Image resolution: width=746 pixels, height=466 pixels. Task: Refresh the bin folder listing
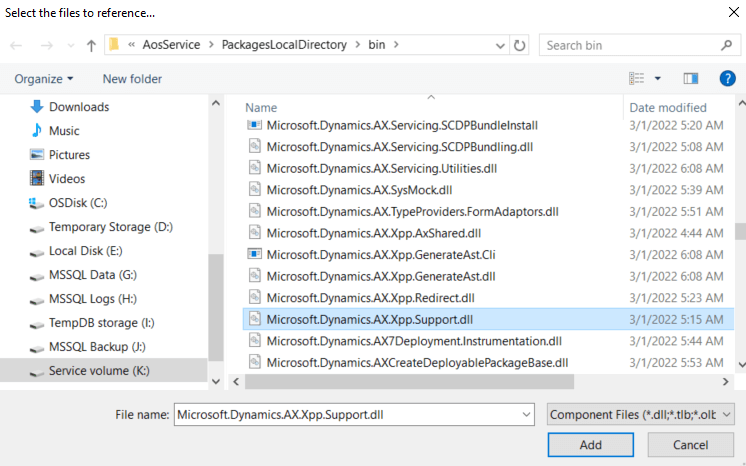[520, 45]
